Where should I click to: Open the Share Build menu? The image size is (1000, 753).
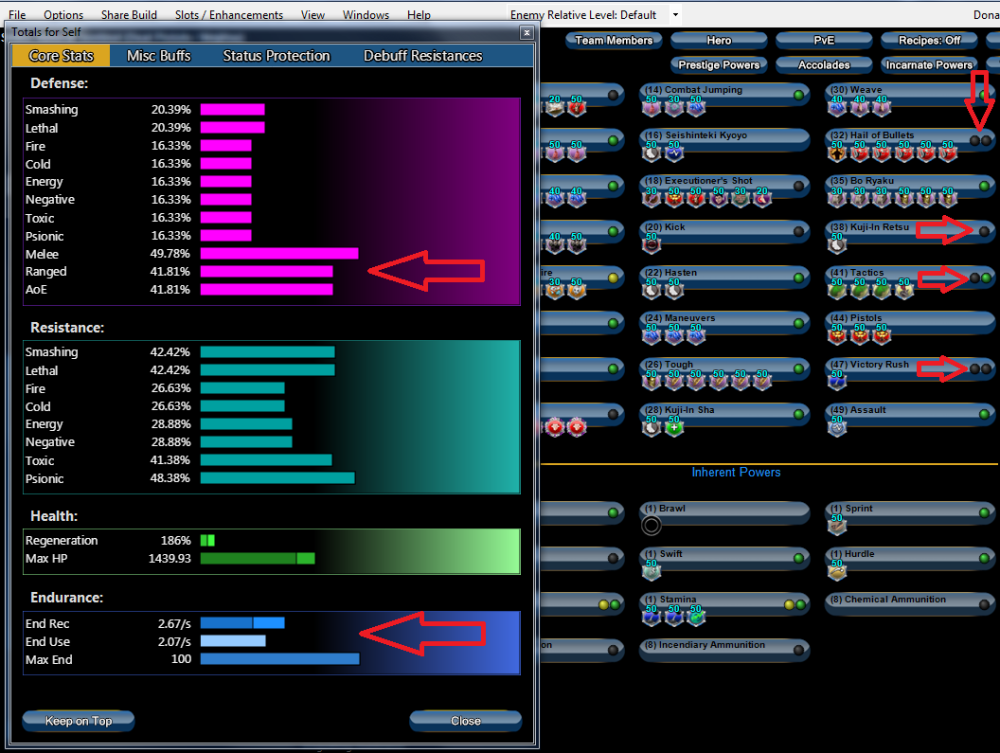click(x=129, y=15)
